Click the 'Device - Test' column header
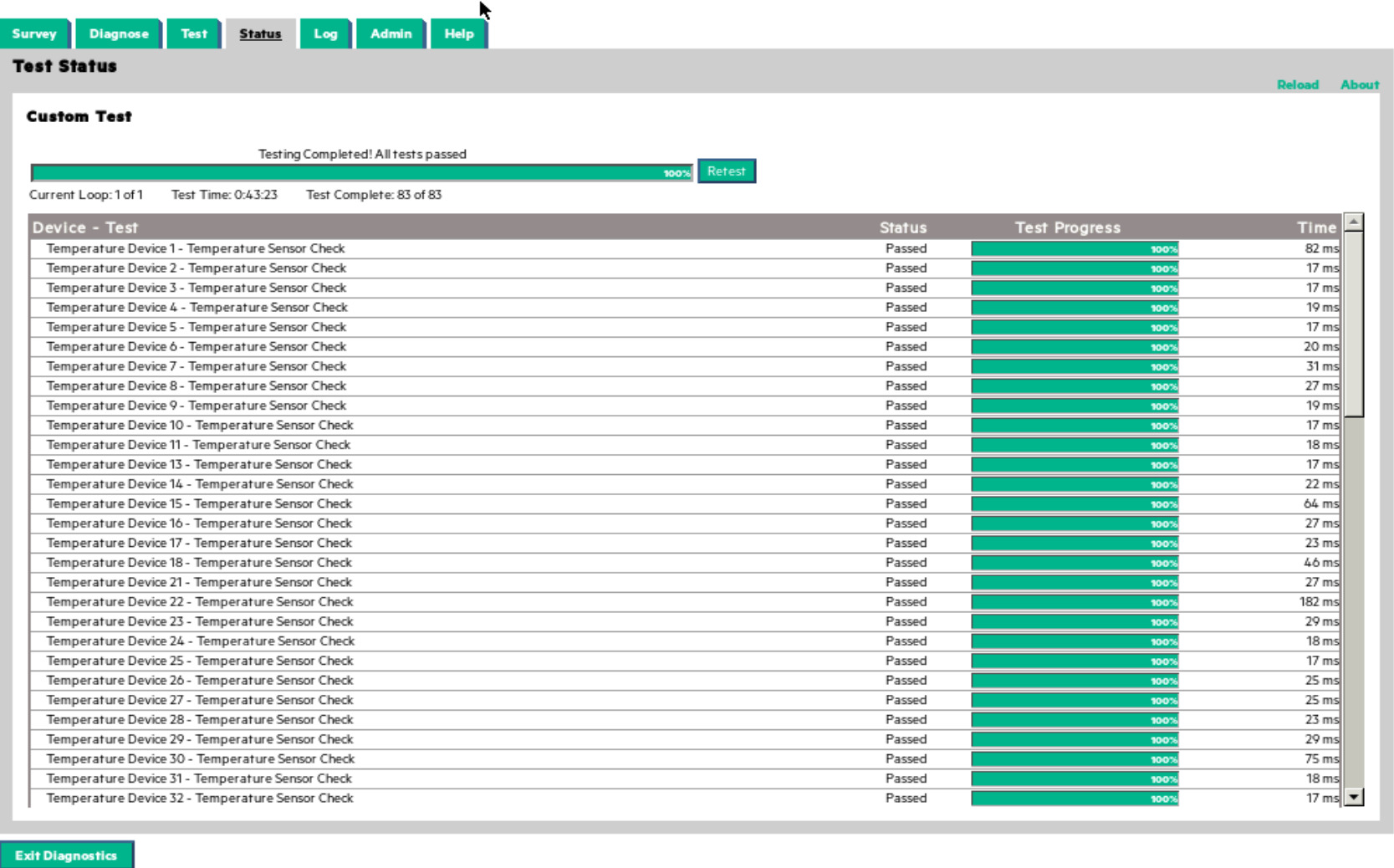This screenshot has width=1394, height=868. (85, 227)
